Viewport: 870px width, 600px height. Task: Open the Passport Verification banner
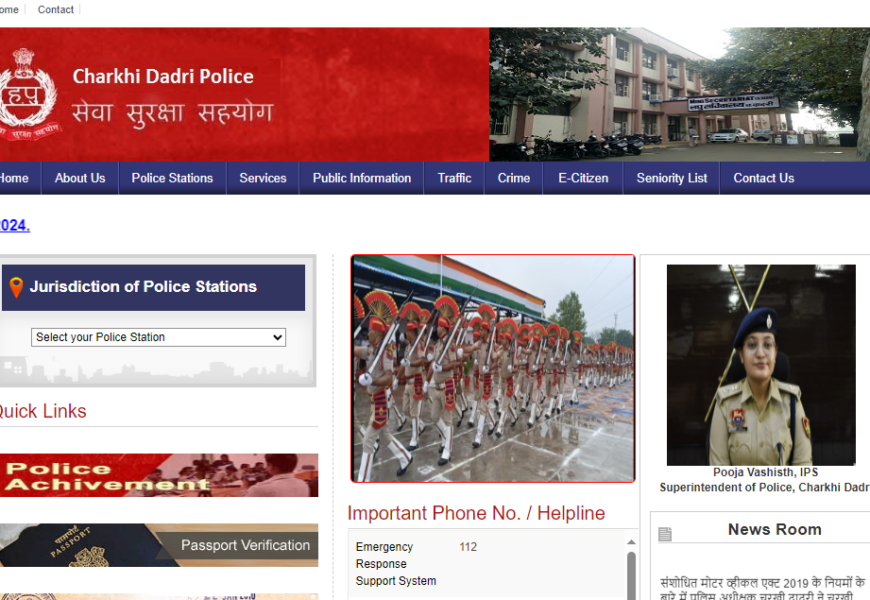pos(158,545)
